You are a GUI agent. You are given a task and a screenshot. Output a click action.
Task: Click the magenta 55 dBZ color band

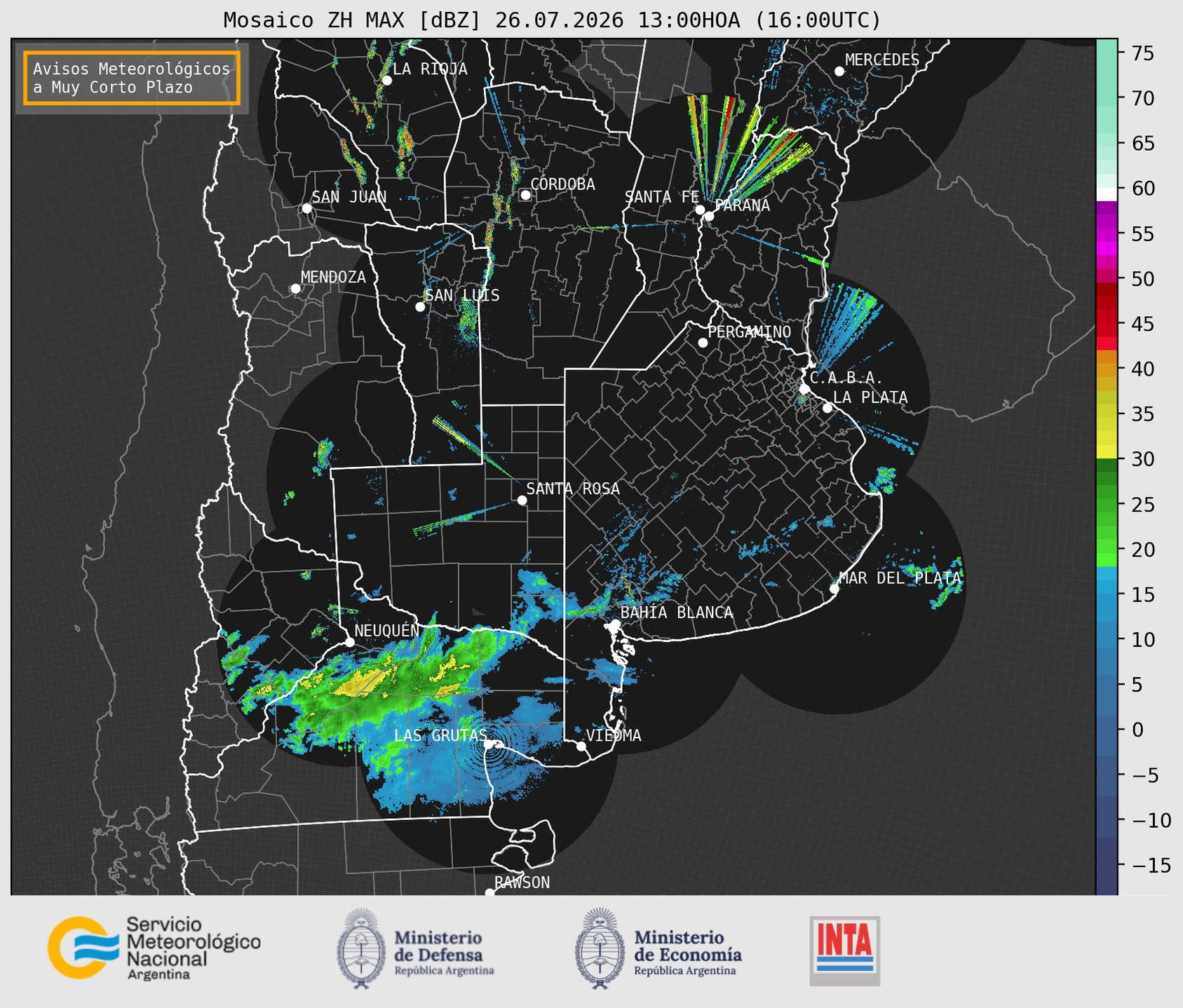point(1107,235)
